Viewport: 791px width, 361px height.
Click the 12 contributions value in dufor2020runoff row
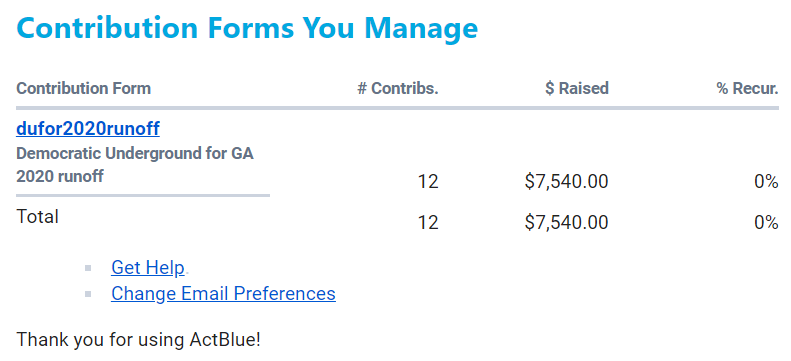pyautogui.click(x=428, y=182)
